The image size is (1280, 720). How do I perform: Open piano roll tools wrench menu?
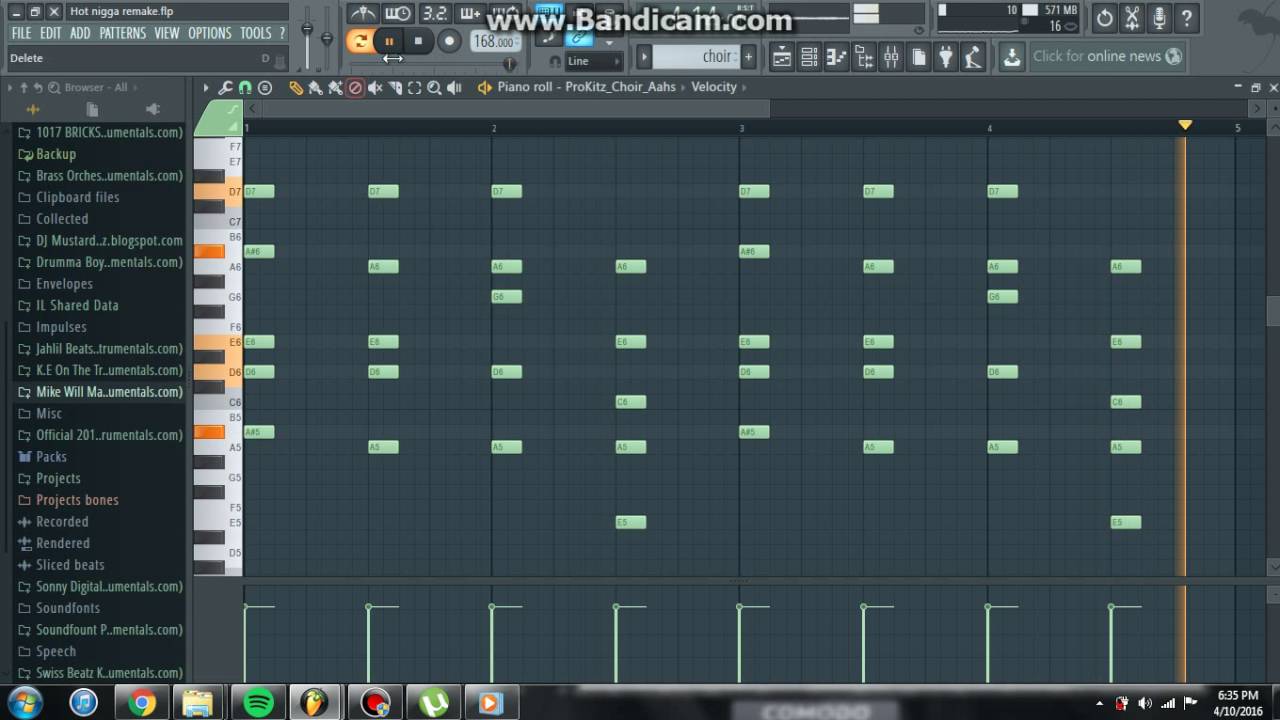click(x=226, y=88)
